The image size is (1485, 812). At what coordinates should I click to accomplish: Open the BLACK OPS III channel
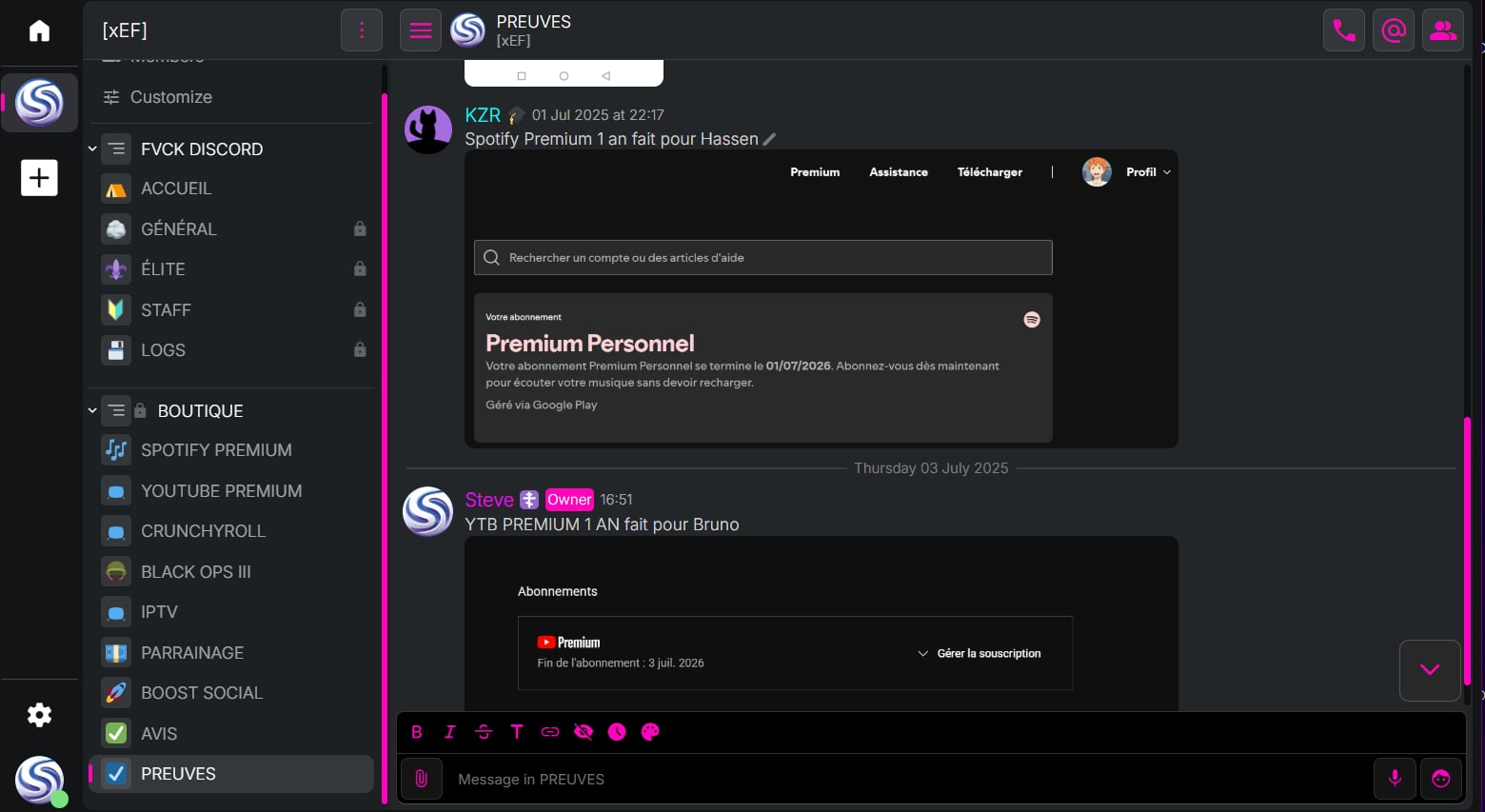tap(231, 572)
